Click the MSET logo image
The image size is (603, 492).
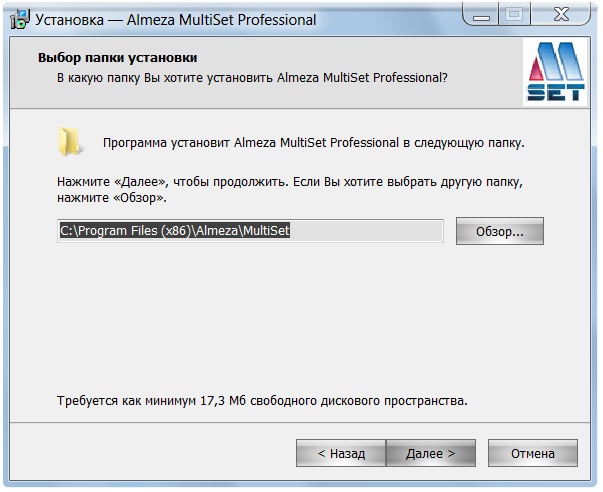(555, 72)
